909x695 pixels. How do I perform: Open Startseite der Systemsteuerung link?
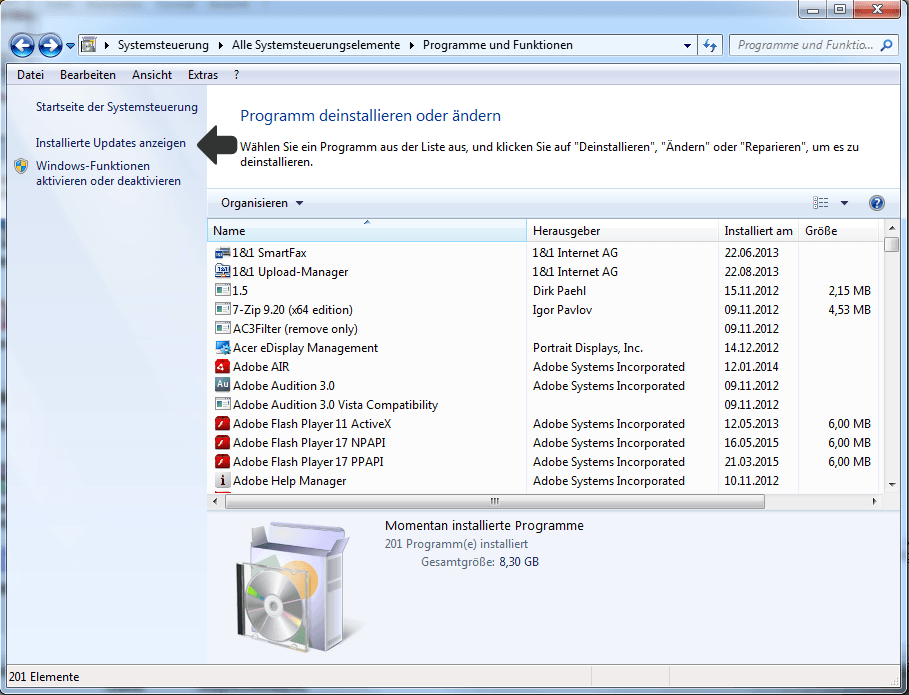tap(117, 107)
